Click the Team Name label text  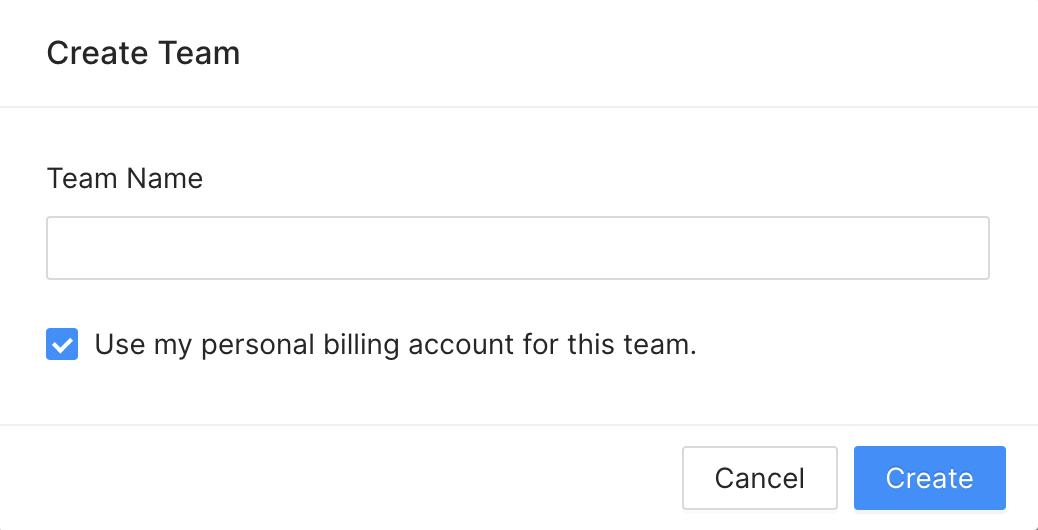coord(124,178)
